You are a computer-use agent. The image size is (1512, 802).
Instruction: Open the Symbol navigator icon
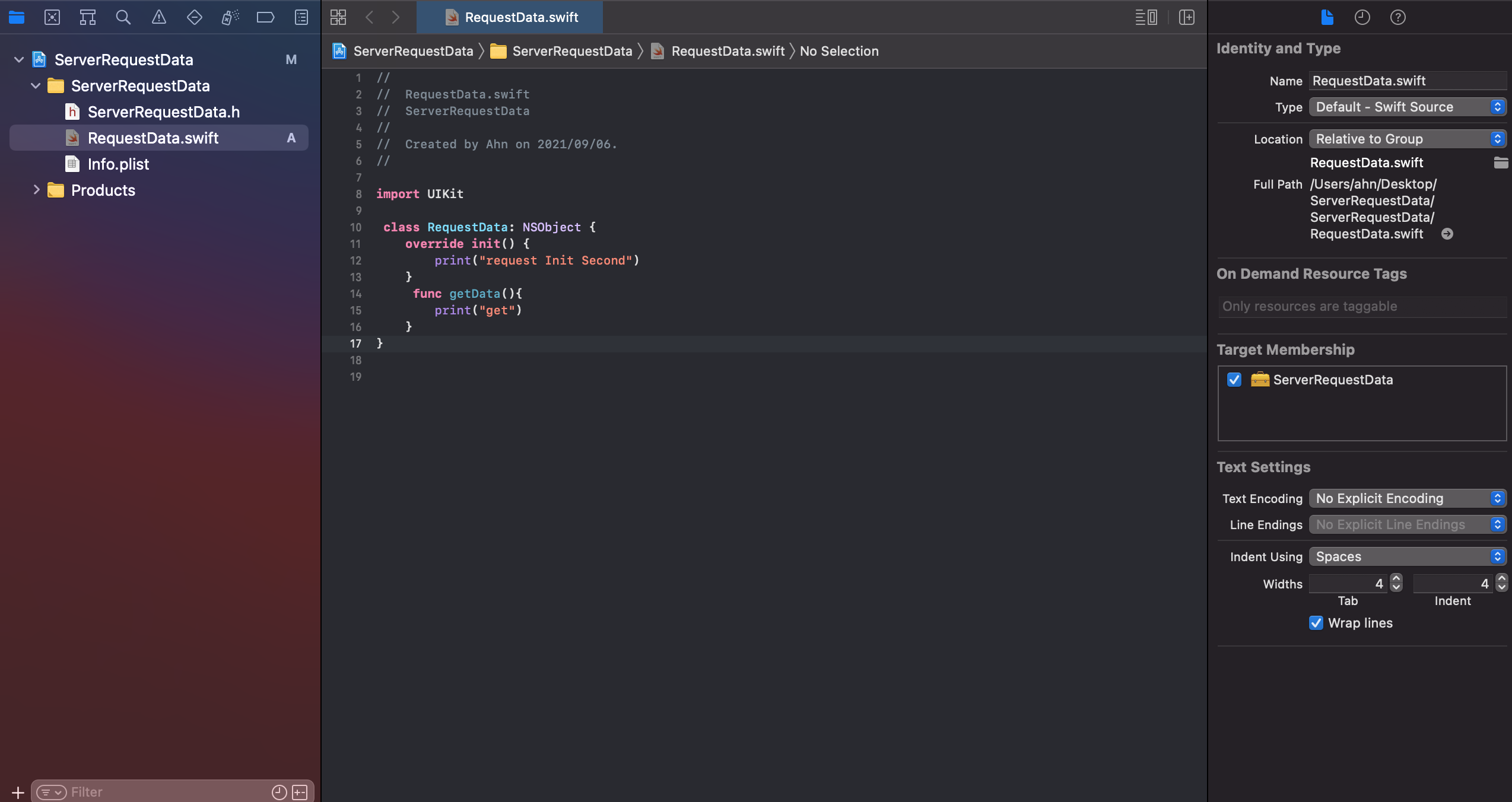88,17
